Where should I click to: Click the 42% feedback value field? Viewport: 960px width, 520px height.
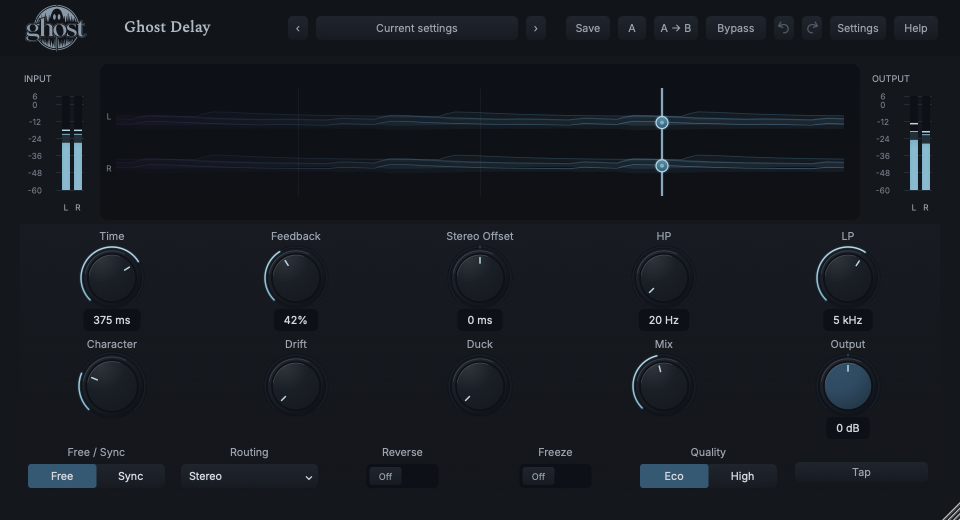(296, 320)
